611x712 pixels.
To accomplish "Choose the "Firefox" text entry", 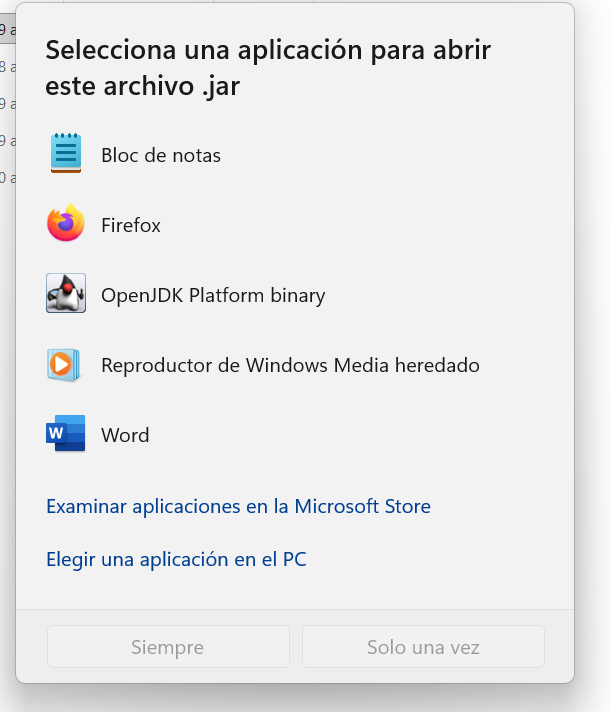I will click(x=130, y=225).
